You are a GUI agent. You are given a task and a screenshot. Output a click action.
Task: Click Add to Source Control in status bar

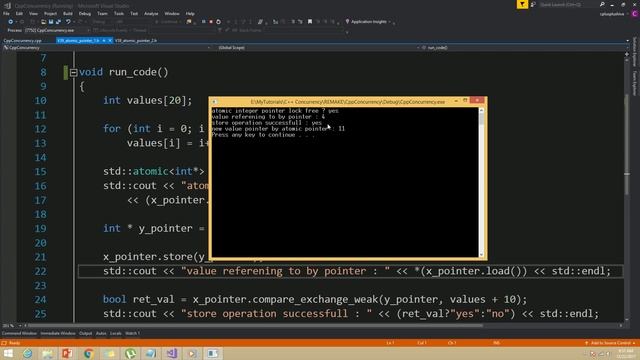(610, 343)
